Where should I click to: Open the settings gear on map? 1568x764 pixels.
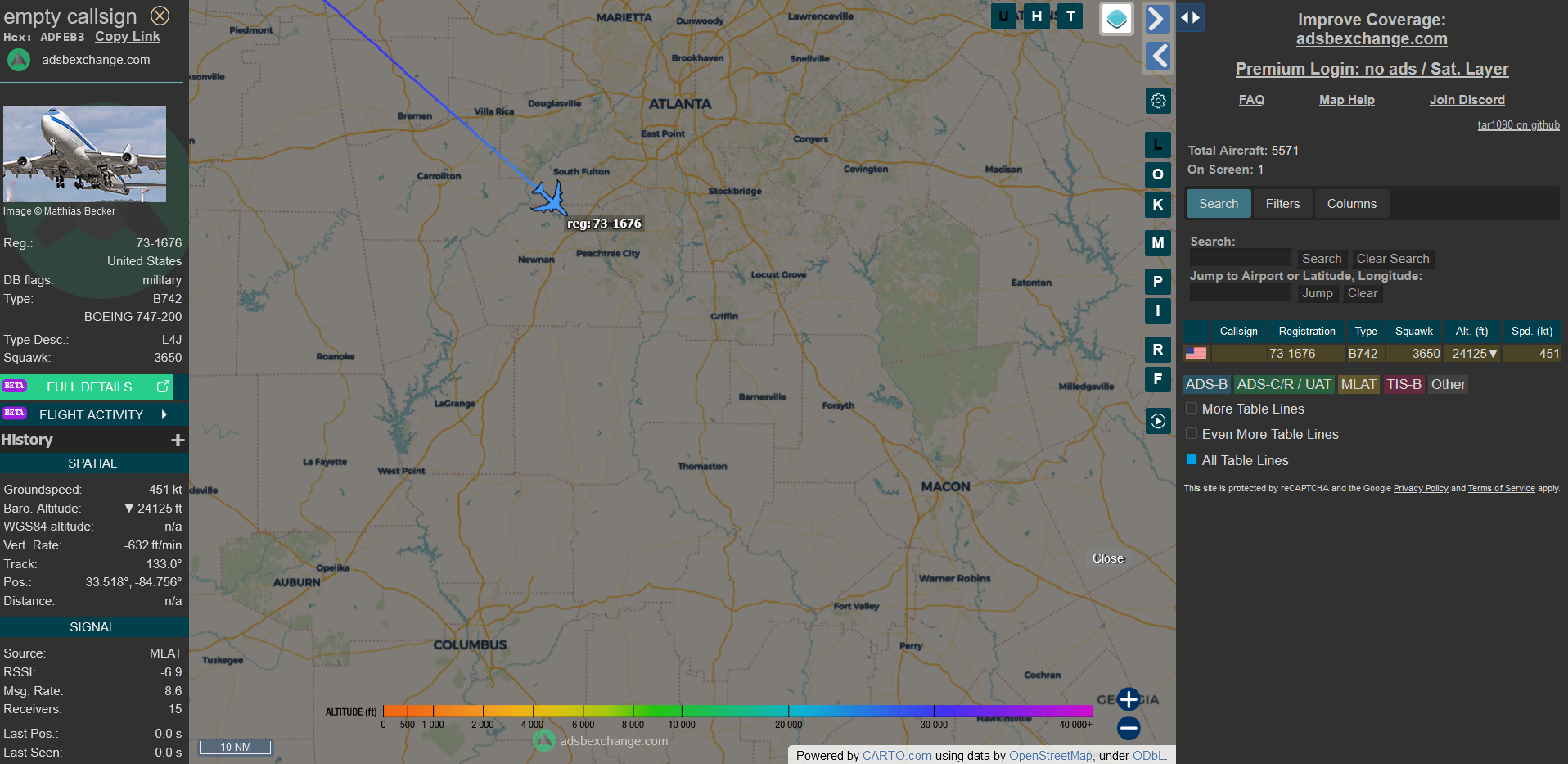(x=1158, y=101)
